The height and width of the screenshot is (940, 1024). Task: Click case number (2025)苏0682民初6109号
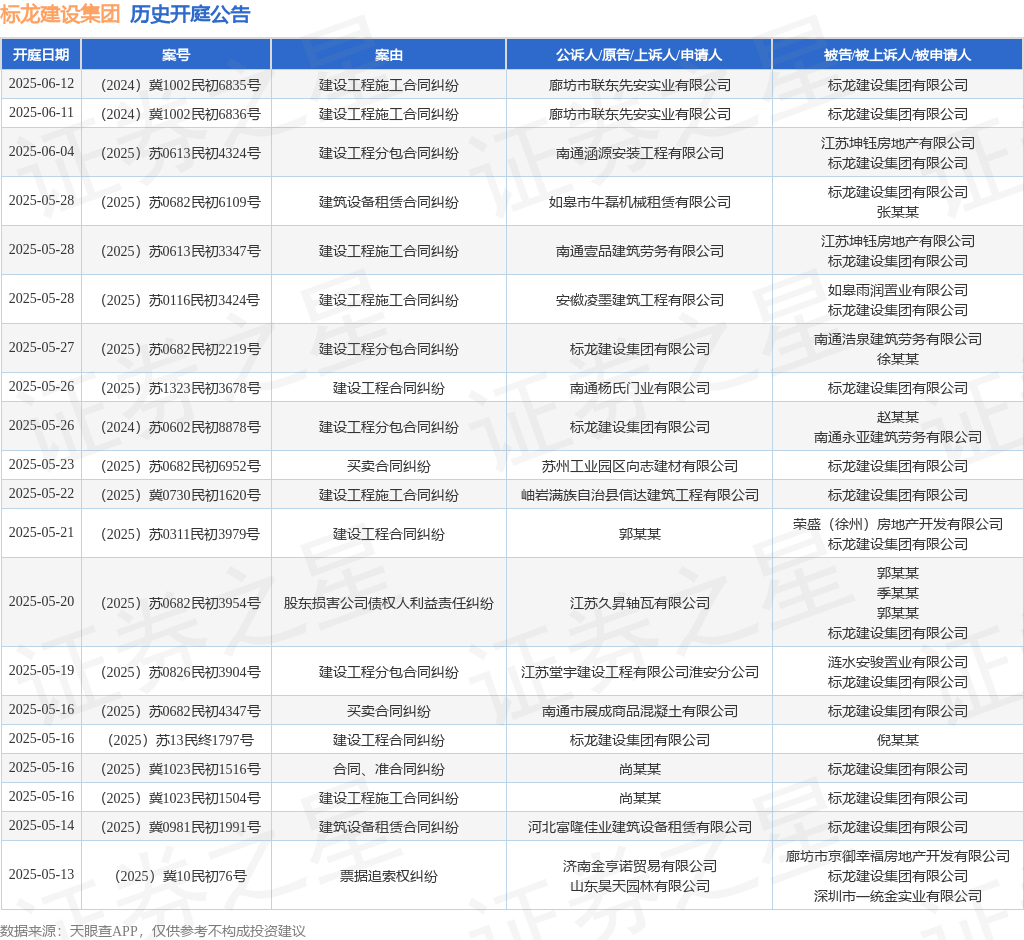[180, 203]
